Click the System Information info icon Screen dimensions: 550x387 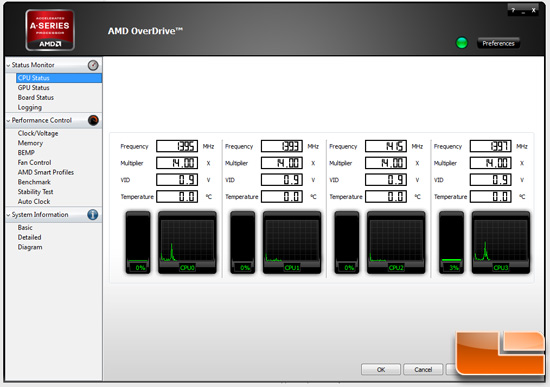tap(93, 215)
